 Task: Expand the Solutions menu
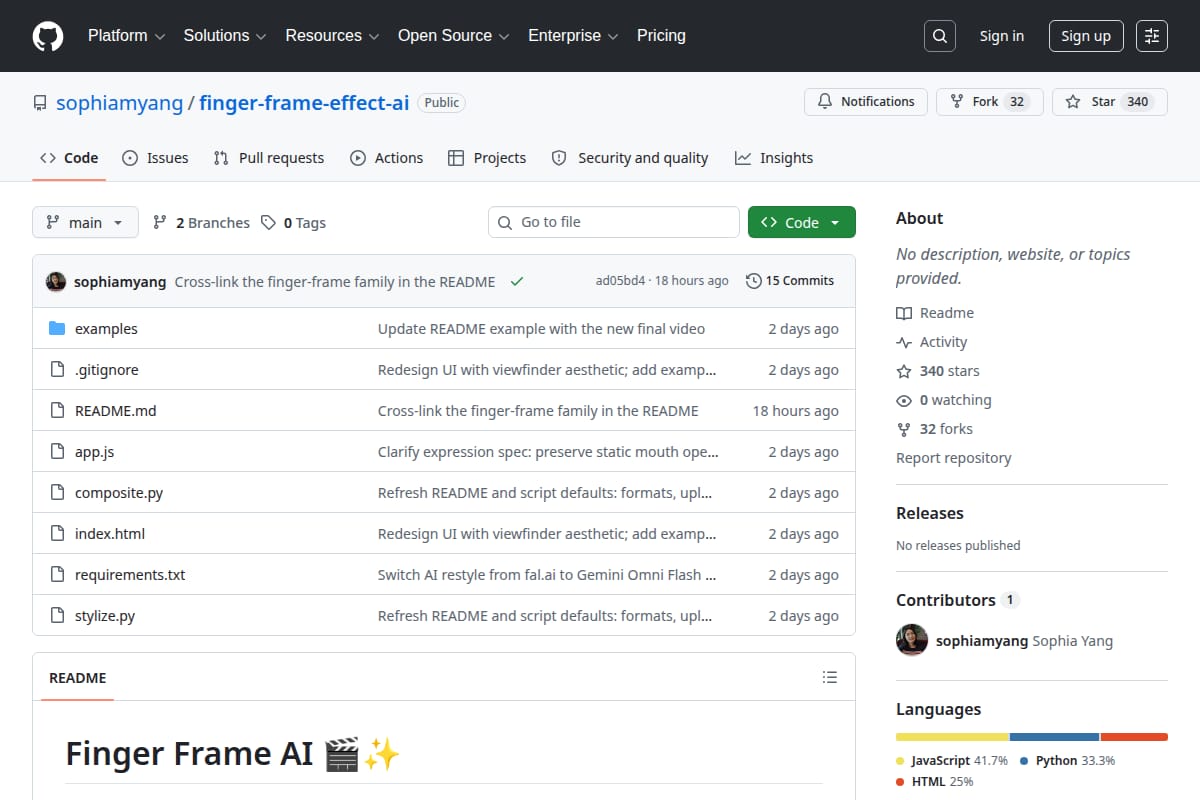[x=224, y=36]
